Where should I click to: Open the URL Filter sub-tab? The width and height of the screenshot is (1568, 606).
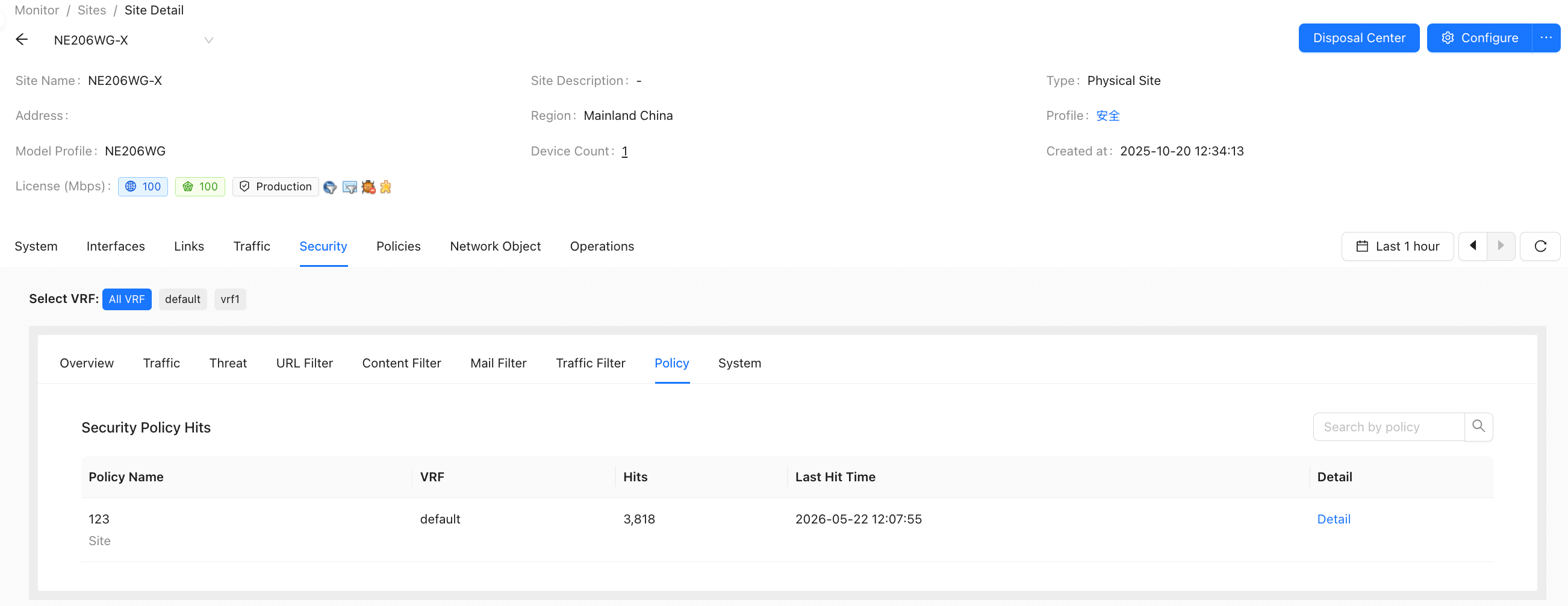pyautogui.click(x=304, y=363)
